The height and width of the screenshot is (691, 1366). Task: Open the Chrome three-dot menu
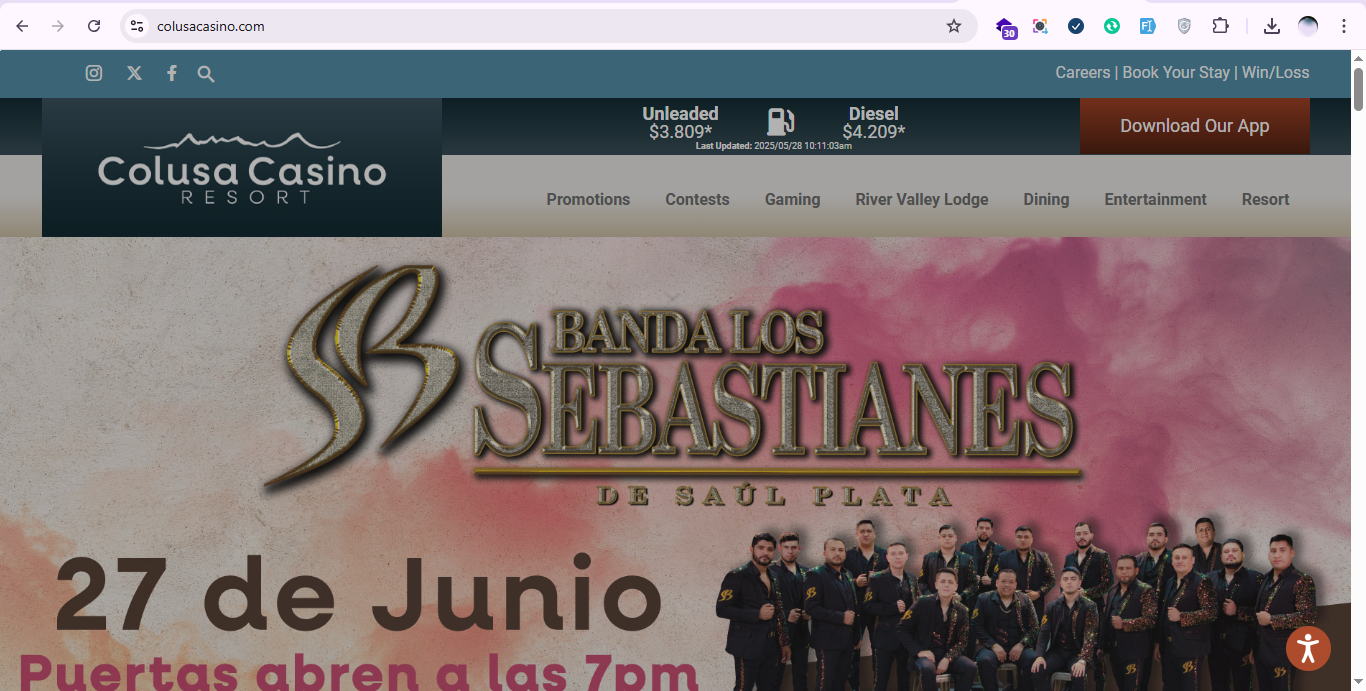coord(1344,26)
